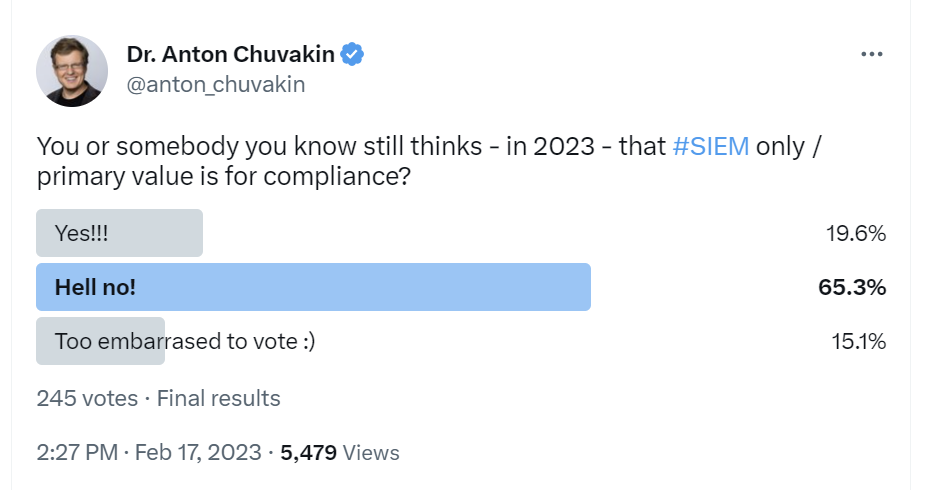Click the 19.6% poll percentage

856,234
